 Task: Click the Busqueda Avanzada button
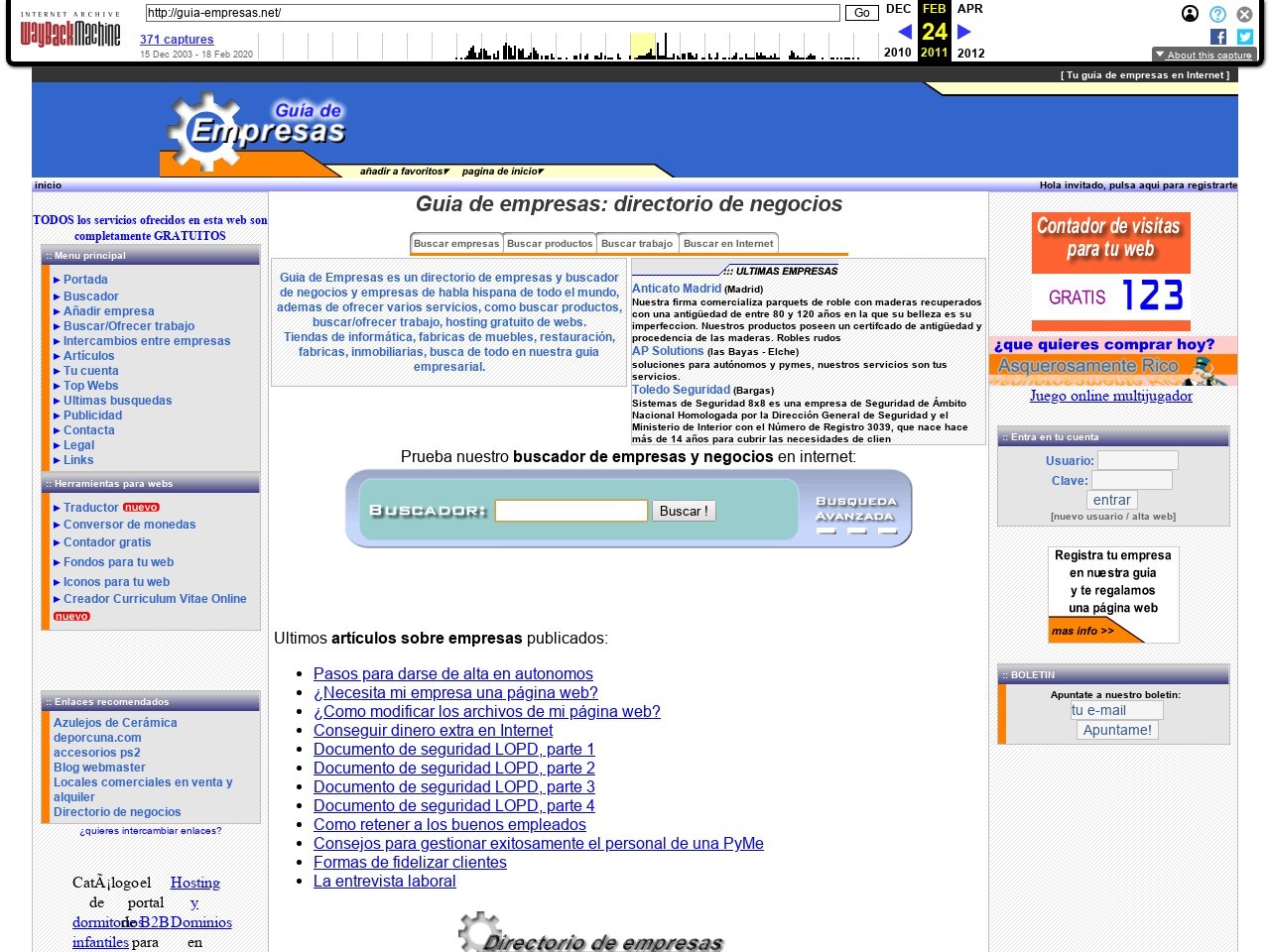coord(855,510)
